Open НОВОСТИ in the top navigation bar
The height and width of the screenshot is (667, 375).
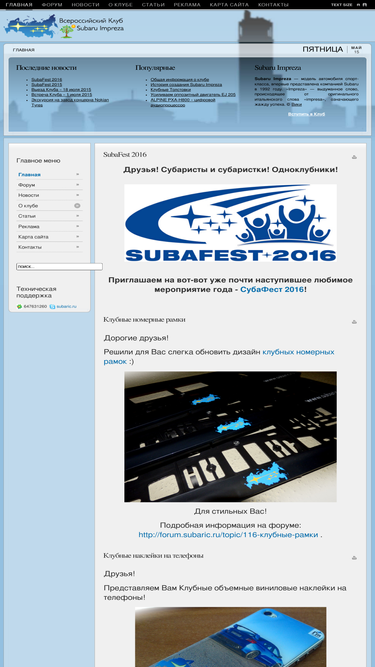(85, 5)
